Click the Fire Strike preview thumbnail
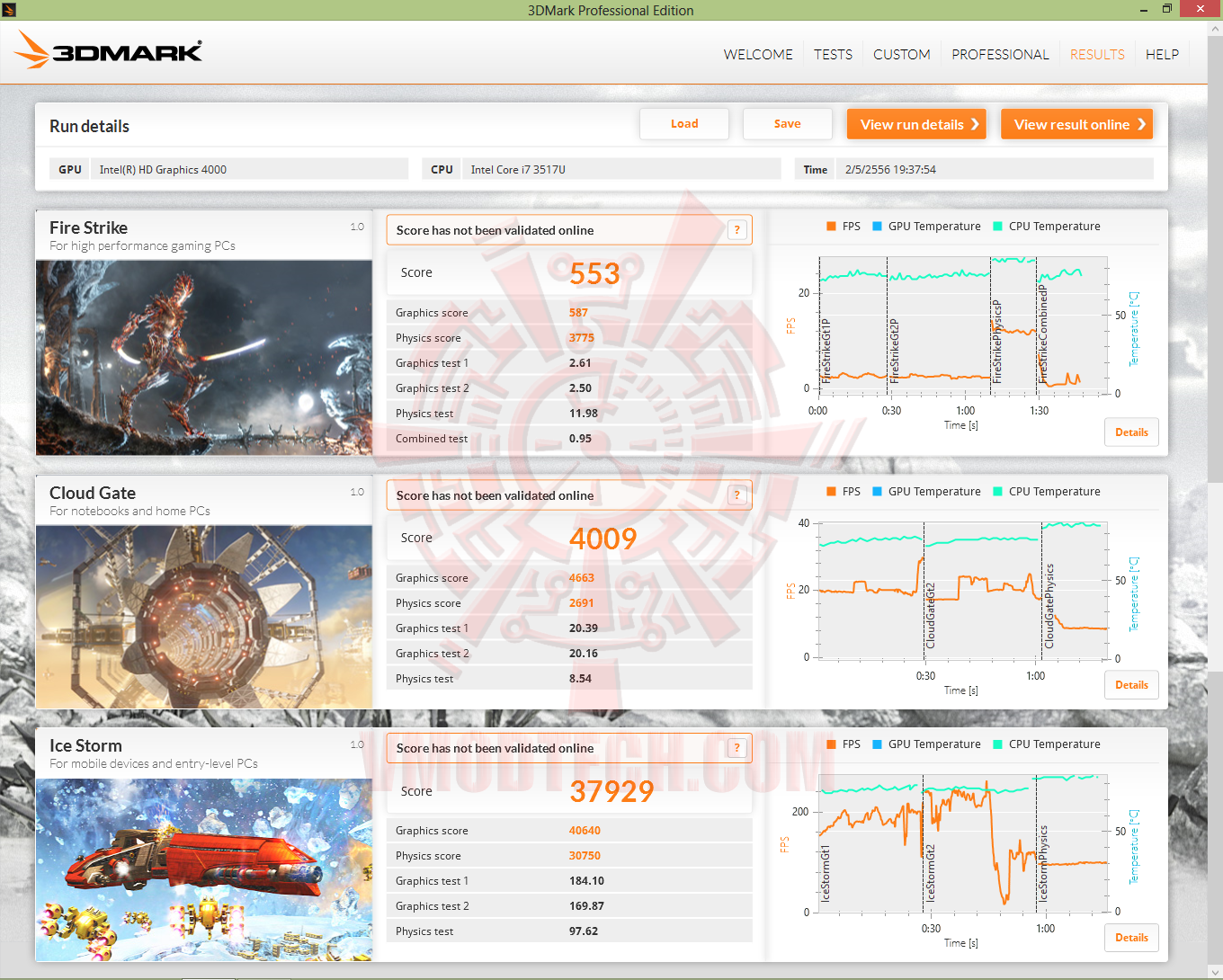1223x980 pixels. (204, 358)
